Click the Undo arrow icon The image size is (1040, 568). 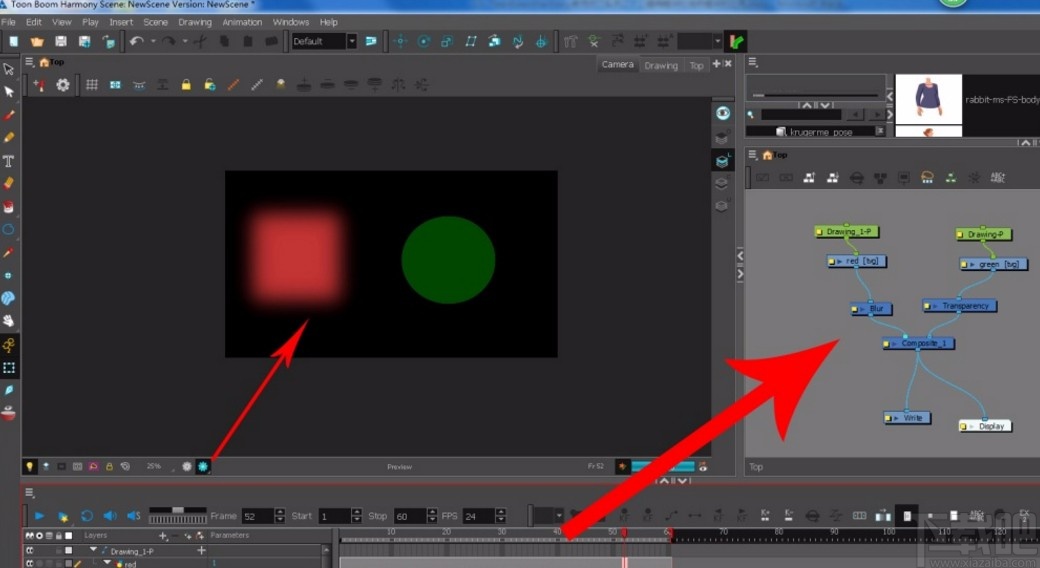(136, 41)
